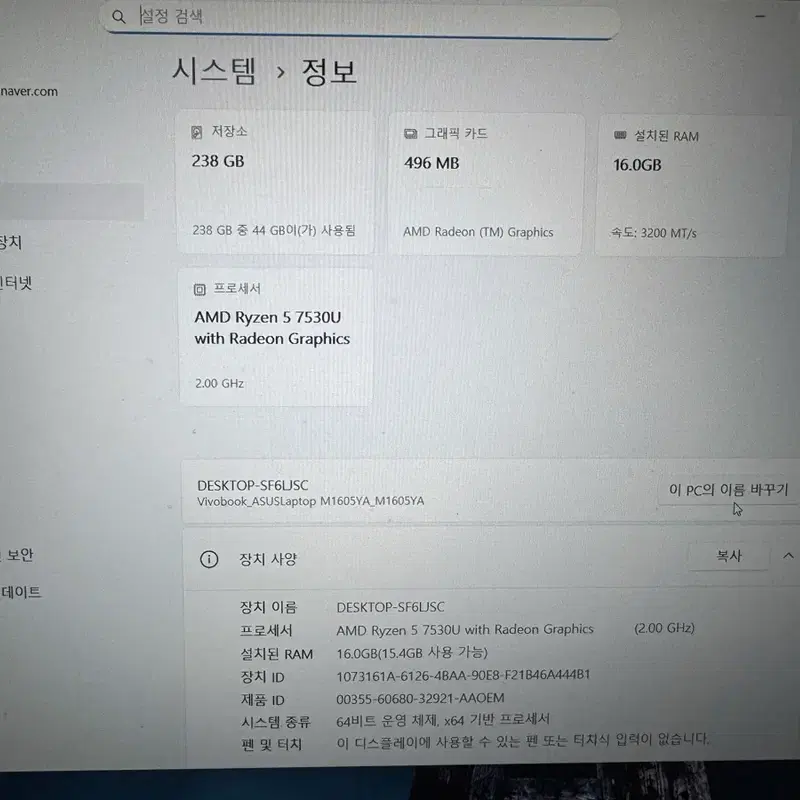Click 16.0GB(15.4GB 사용 가능) value
Viewport: 800px width, 800px height.
pyautogui.click(x=412, y=653)
